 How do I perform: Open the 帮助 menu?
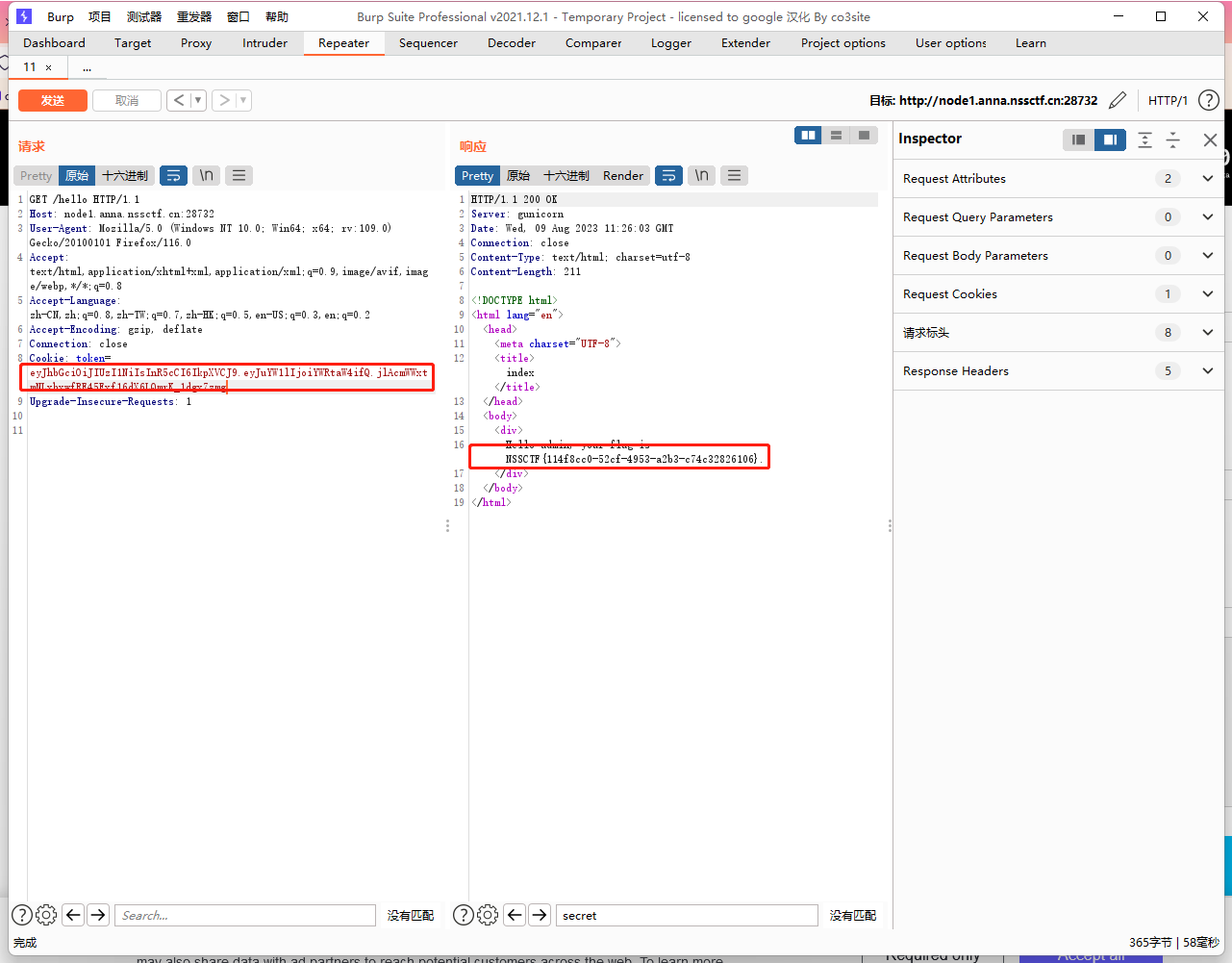click(277, 16)
